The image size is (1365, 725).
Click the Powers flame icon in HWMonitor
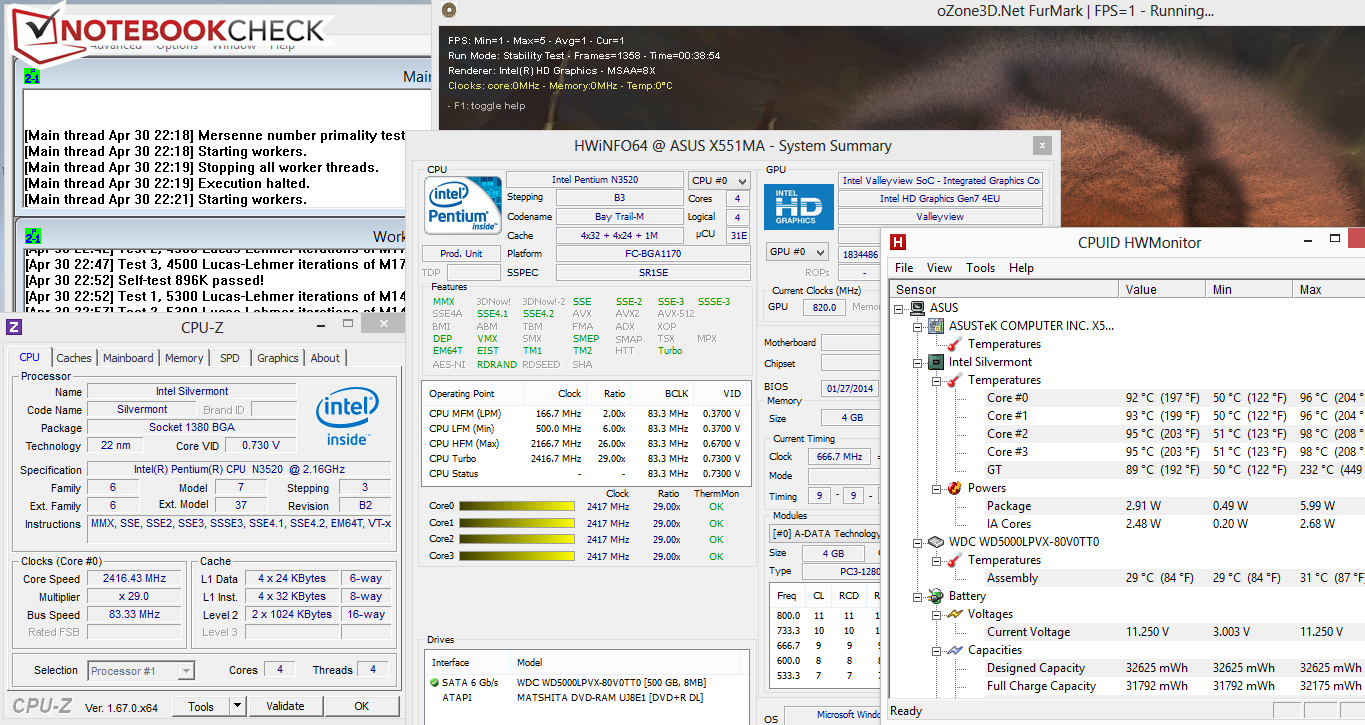coord(954,488)
